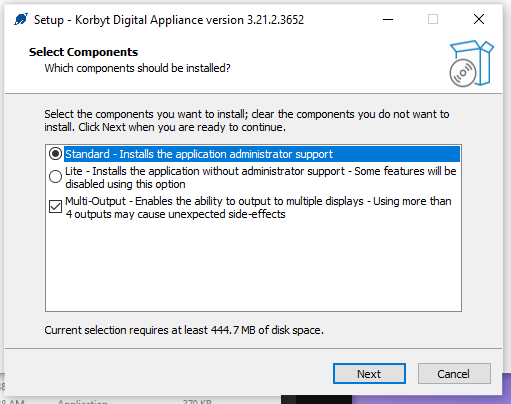Click the Korbyt app icon in title bar

point(21,19)
